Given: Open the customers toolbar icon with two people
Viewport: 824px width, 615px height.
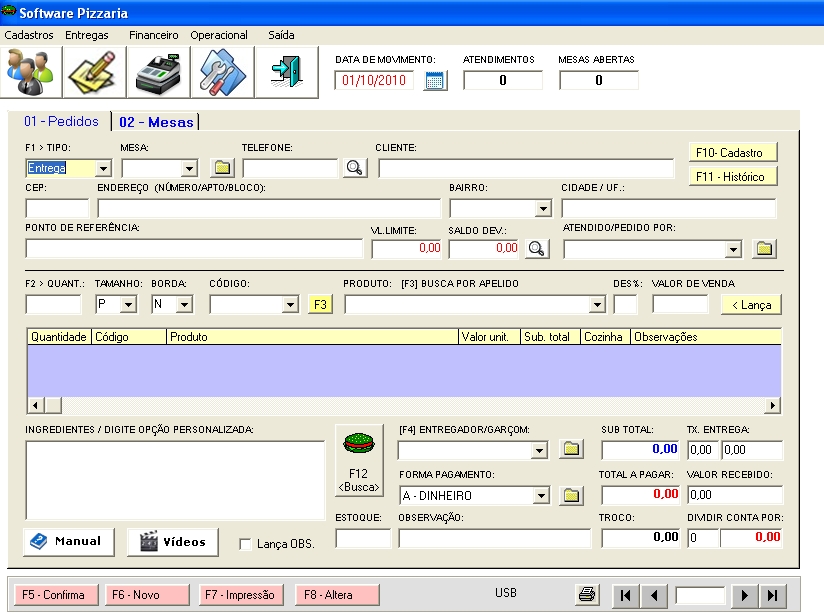Looking at the screenshot, I should [32, 72].
